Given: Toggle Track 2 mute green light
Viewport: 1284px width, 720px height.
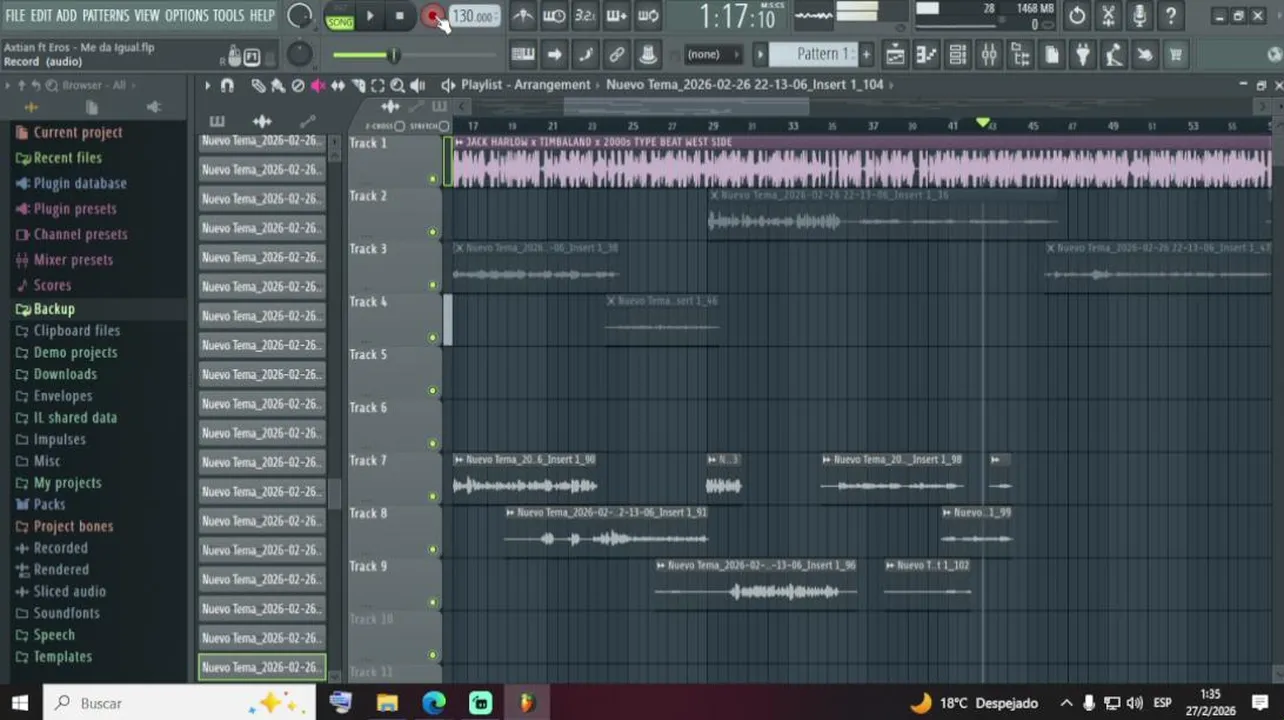Looking at the screenshot, I should tap(433, 232).
